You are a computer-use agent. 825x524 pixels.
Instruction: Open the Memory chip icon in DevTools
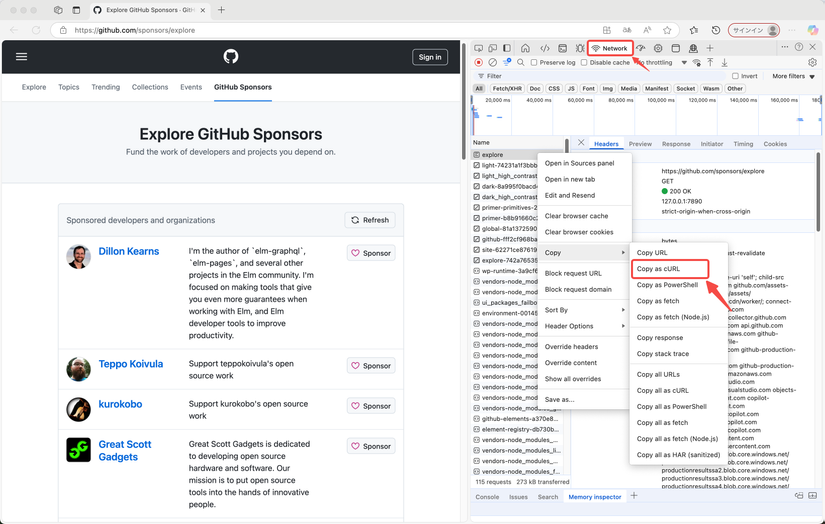click(658, 48)
